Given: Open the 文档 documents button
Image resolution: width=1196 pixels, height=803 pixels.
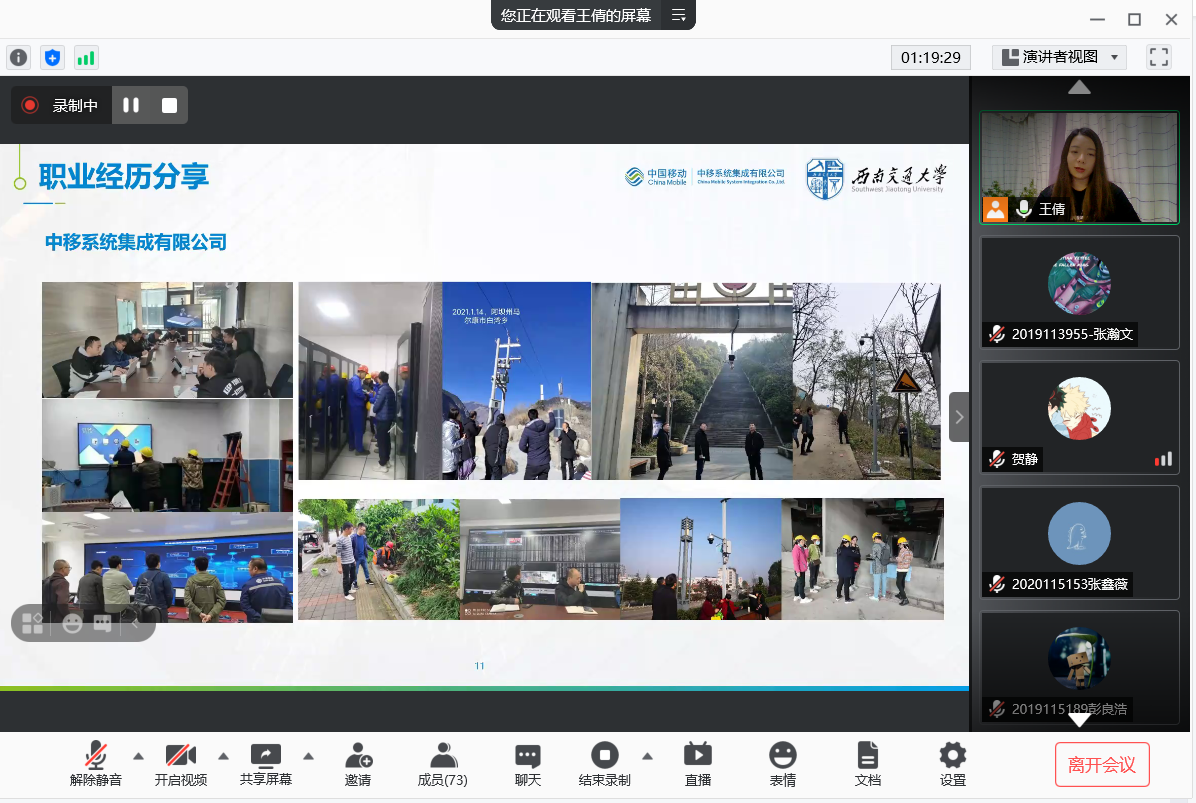Looking at the screenshot, I should [x=868, y=765].
